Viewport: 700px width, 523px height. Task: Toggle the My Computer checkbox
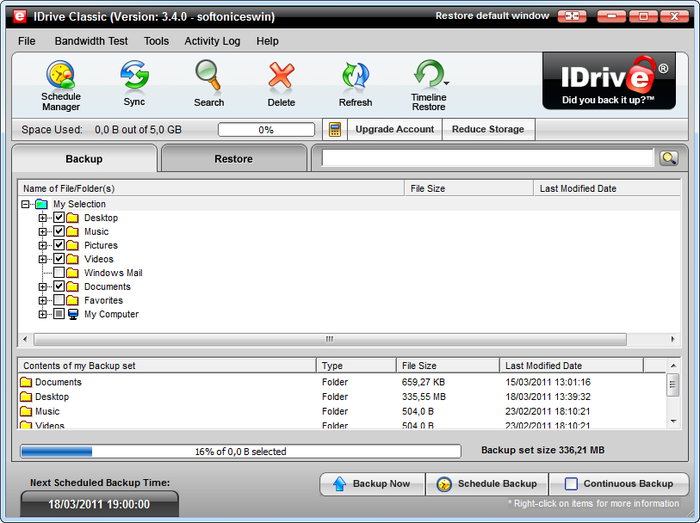[59, 314]
